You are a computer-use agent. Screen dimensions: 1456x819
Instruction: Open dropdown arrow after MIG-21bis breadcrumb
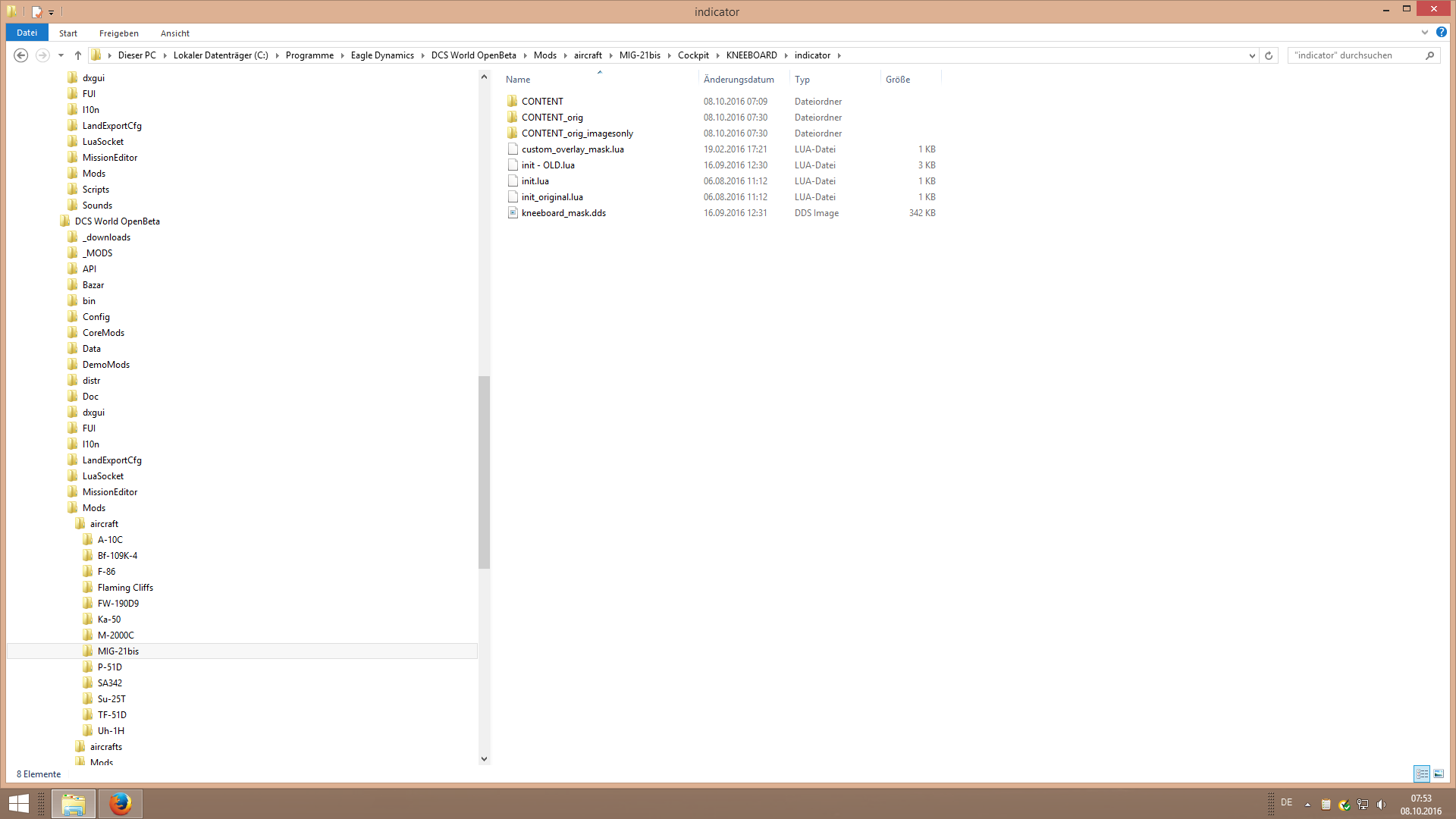click(669, 55)
